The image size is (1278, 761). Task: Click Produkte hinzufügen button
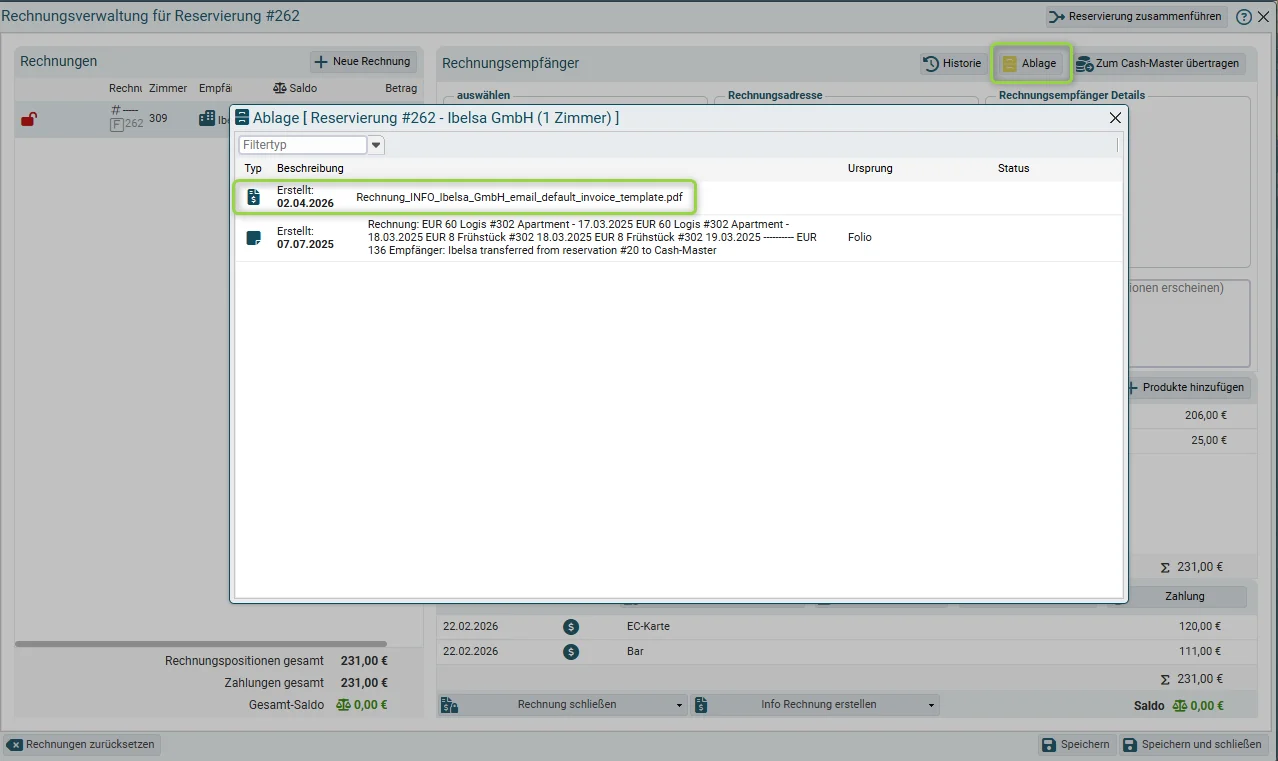pos(1187,388)
